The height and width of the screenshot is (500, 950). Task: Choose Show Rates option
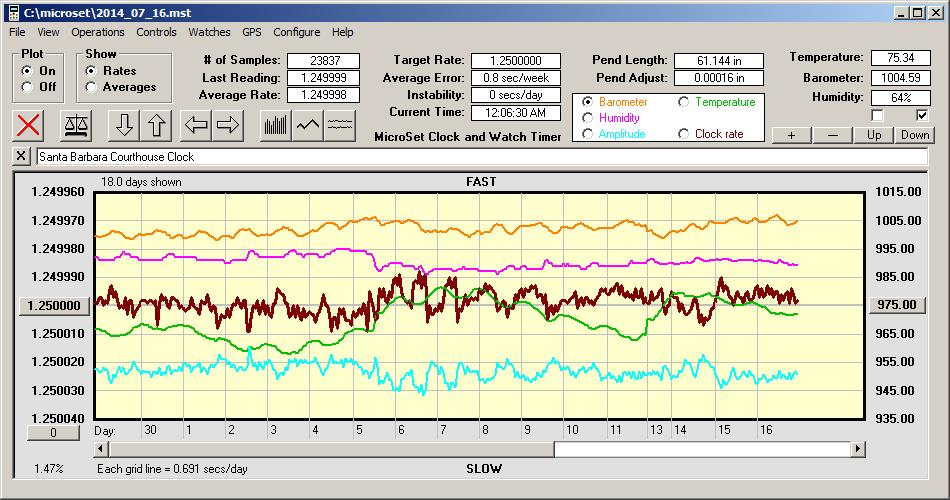pos(91,71)
